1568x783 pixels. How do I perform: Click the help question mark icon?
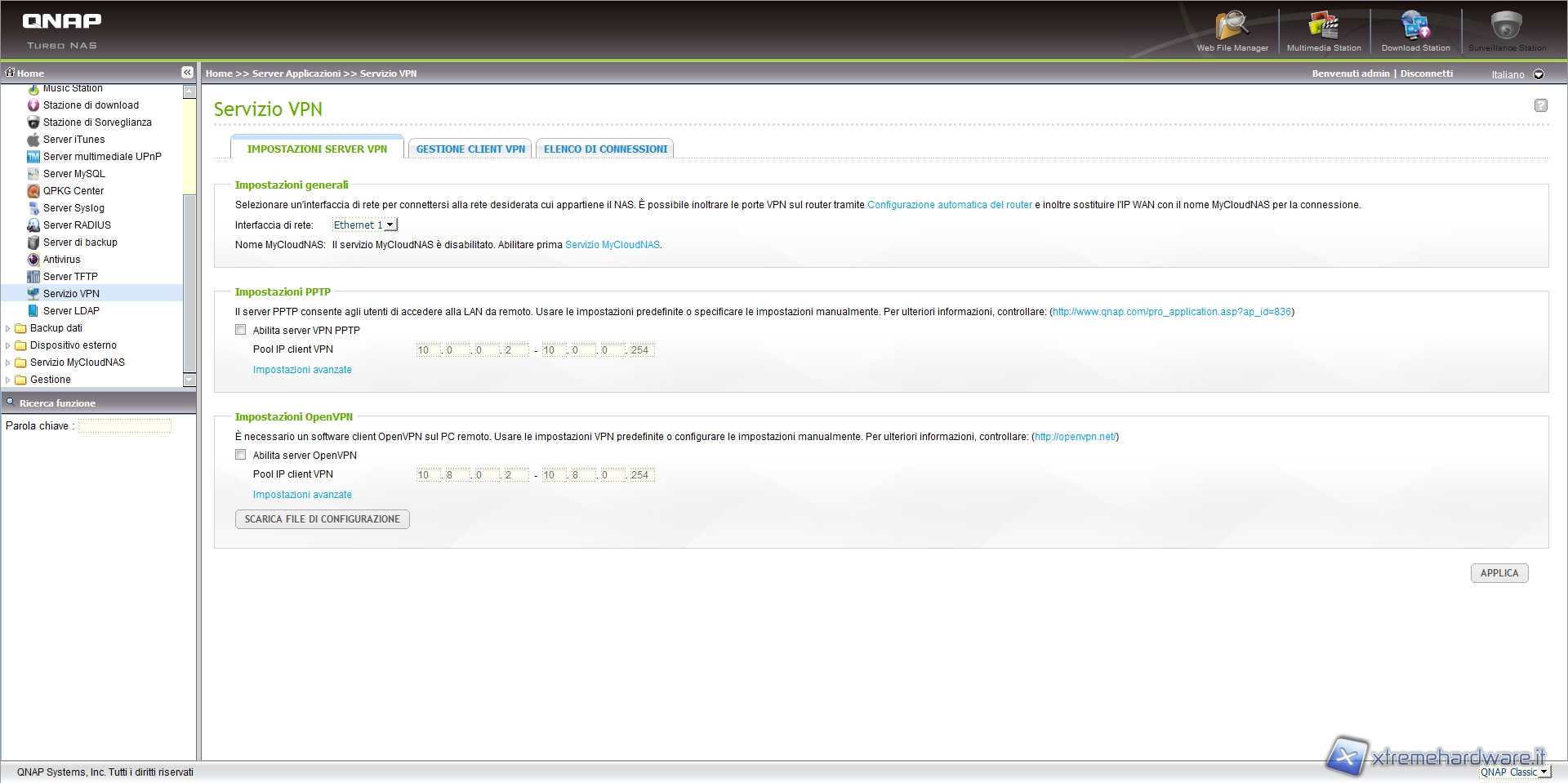coord(1540,105)
